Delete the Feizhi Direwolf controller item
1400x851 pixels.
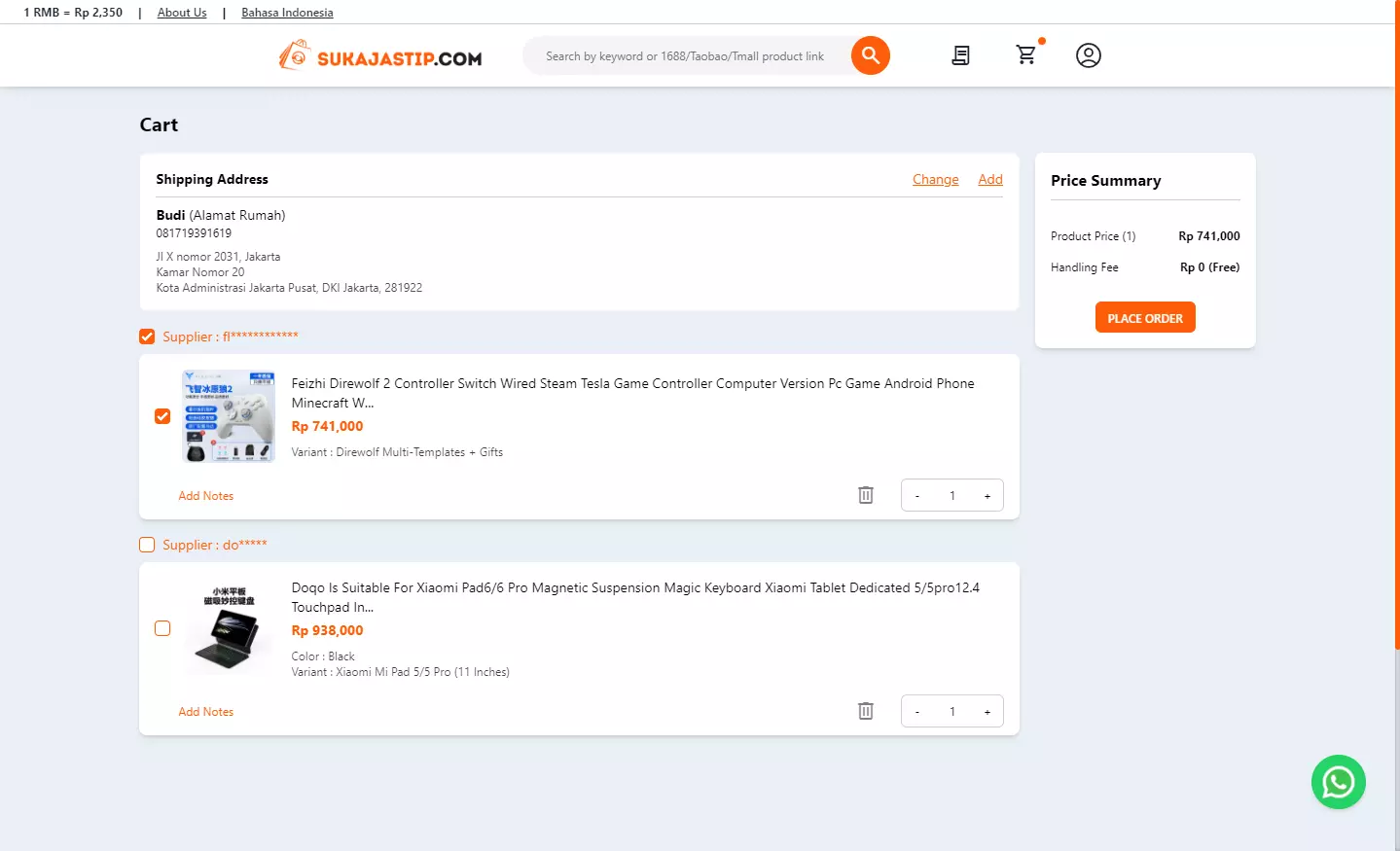(x=866, y=495)
